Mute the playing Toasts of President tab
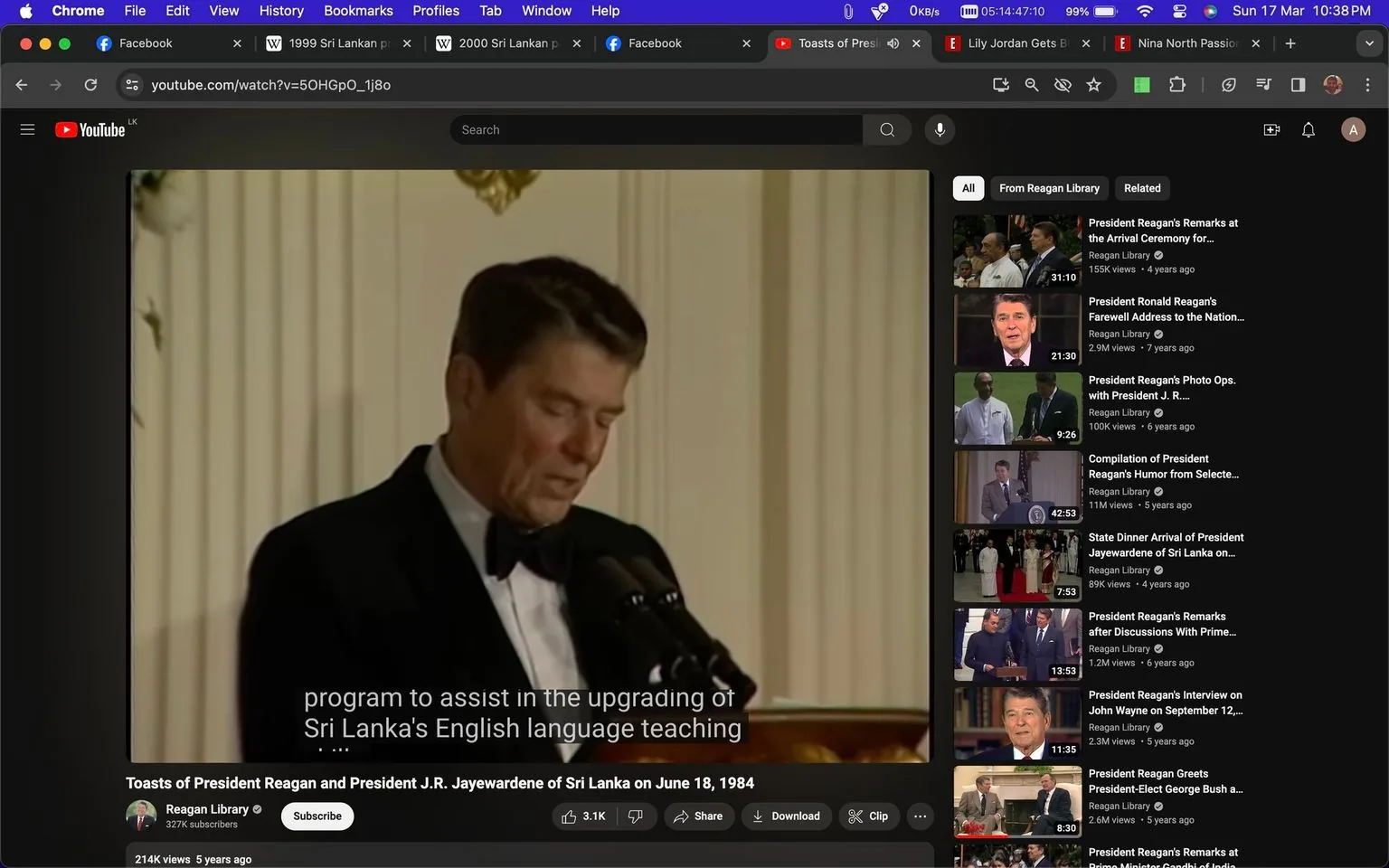The width and height of the screenshot is (1389, 868). (x=893, y=42)
